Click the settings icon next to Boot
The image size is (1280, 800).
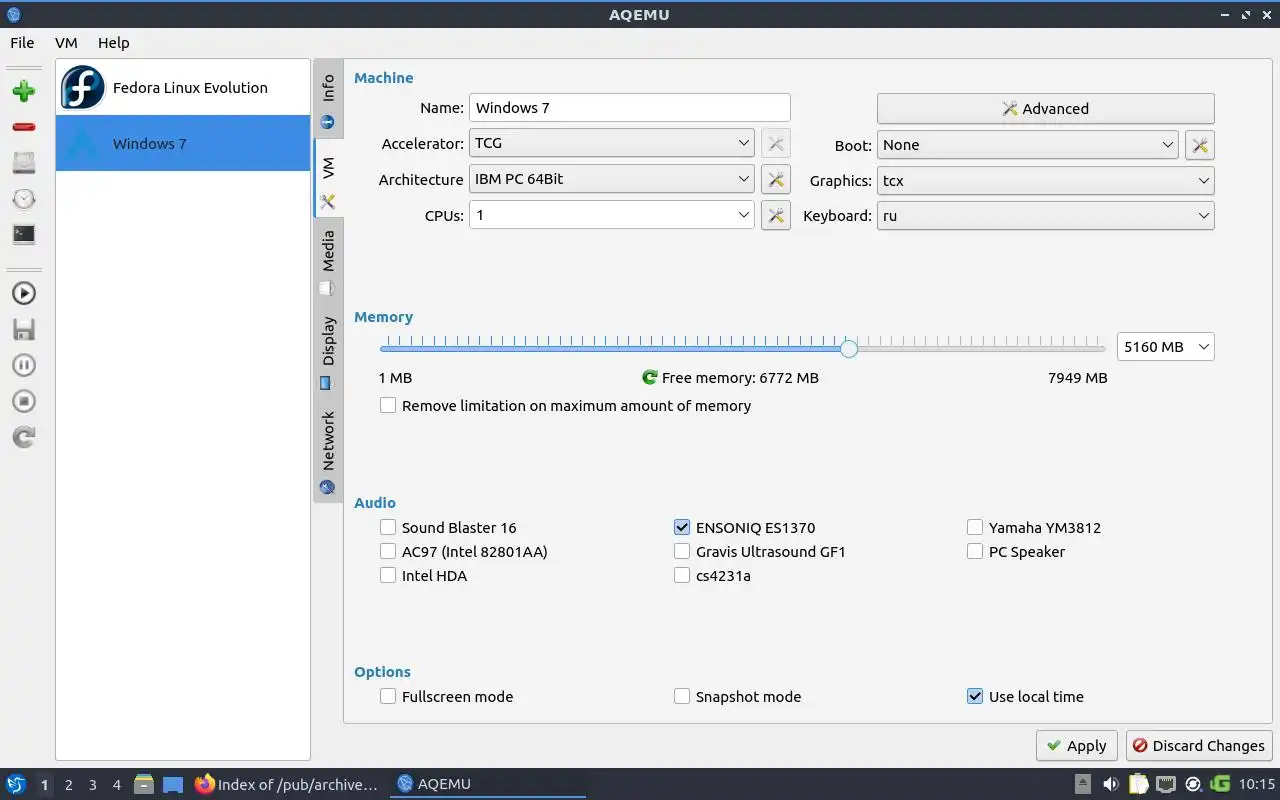click(1199, 145)
